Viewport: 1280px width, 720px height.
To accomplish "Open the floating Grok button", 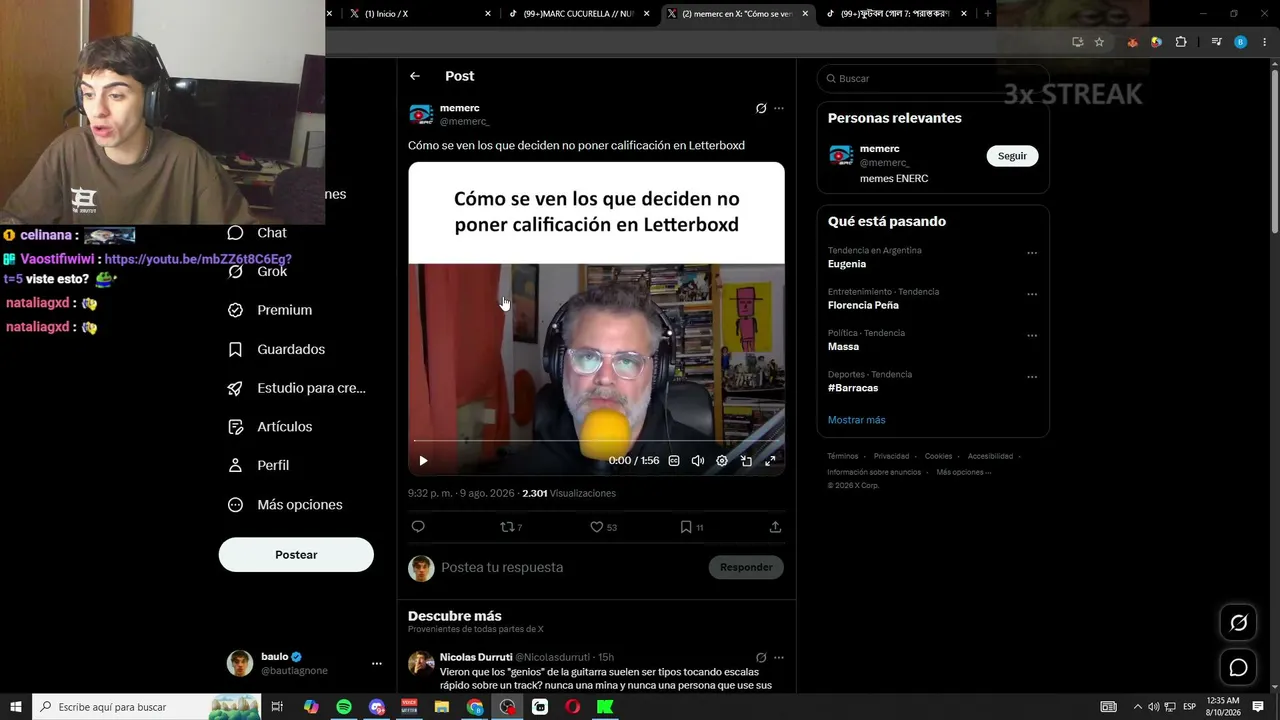I will (1238, 623).
